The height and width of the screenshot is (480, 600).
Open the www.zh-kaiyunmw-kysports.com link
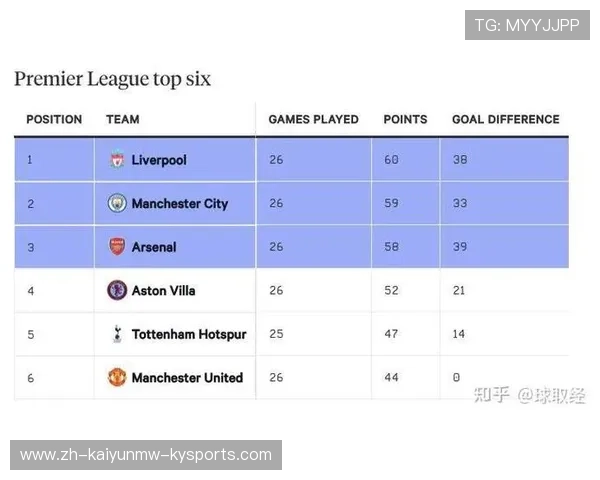(146, 455)
